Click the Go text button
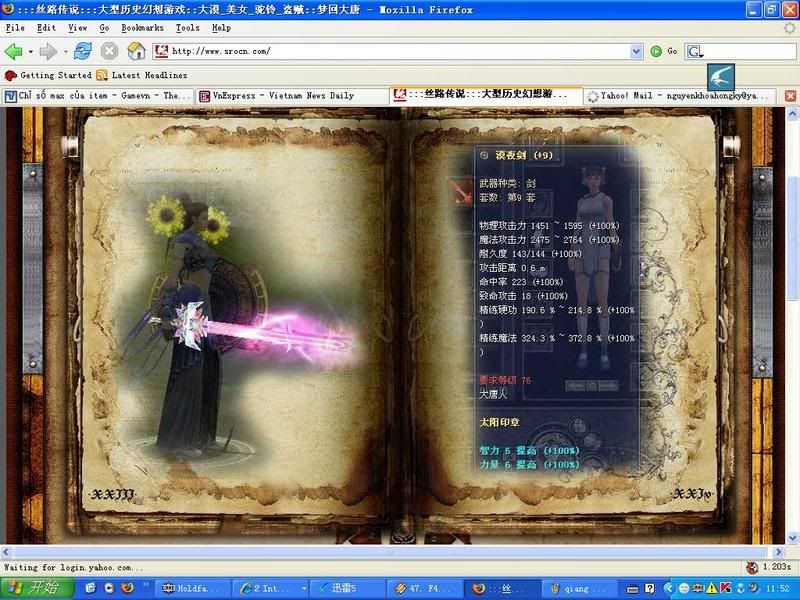The image size is (800, 600). coord(672,51)
